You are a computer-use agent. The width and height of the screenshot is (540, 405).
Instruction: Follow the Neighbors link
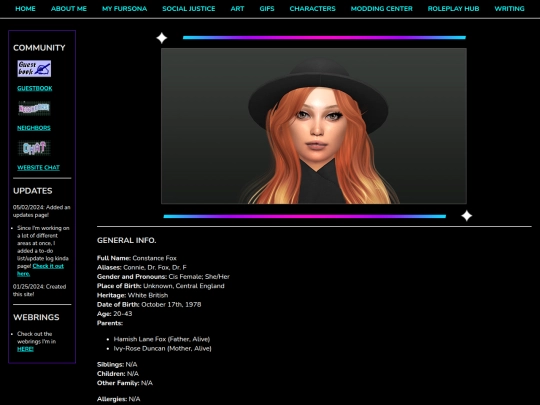coord(34,128)
